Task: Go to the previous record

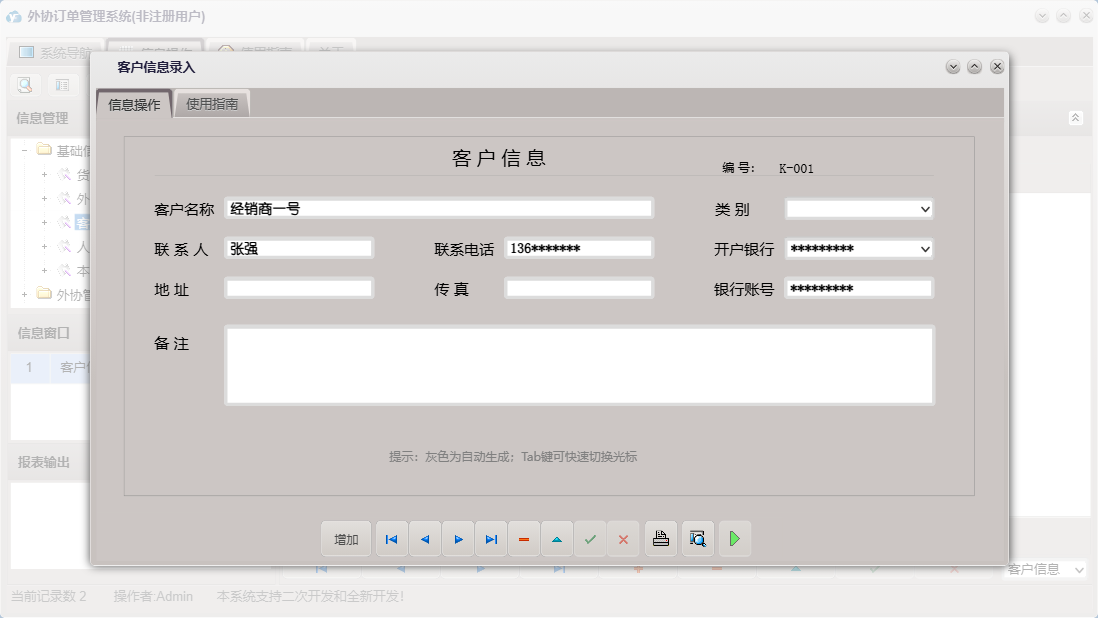Action: click(x=424, y=539)
